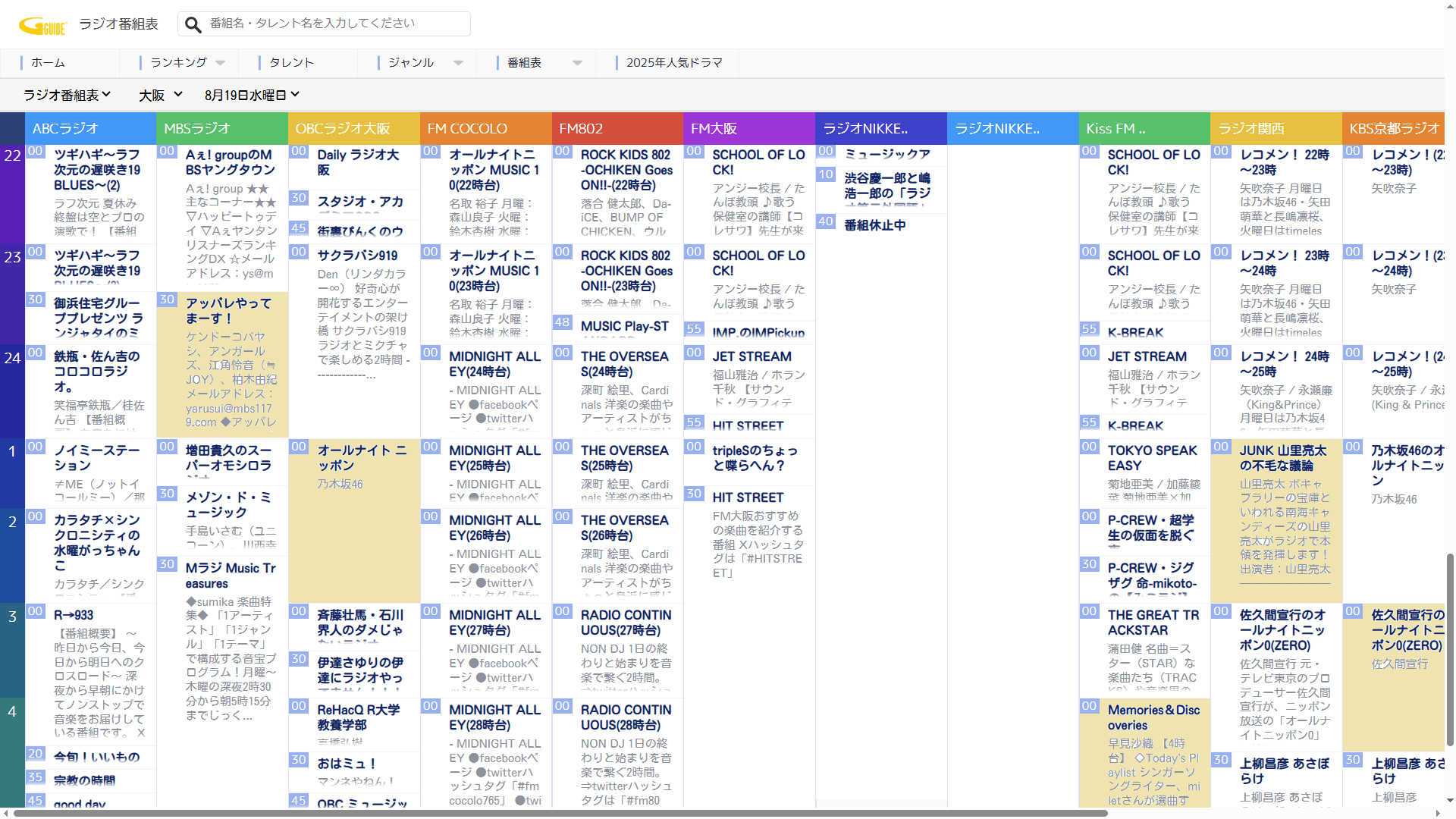Image resolution: width=1456 pixels, height=819 pixels.
Task: Open the 2025年人気ドラマ link
Action: (x=674, y=63)
